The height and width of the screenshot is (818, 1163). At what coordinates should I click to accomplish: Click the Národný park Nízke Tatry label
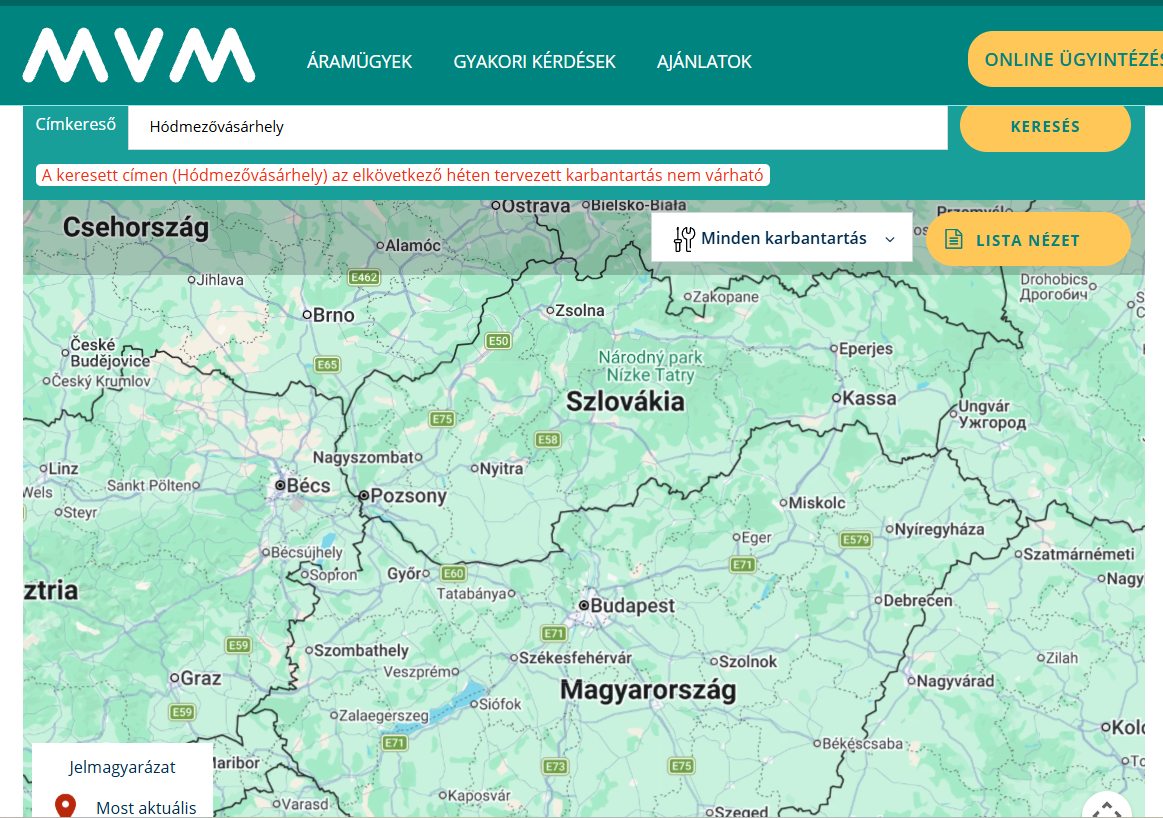[650, 366]
